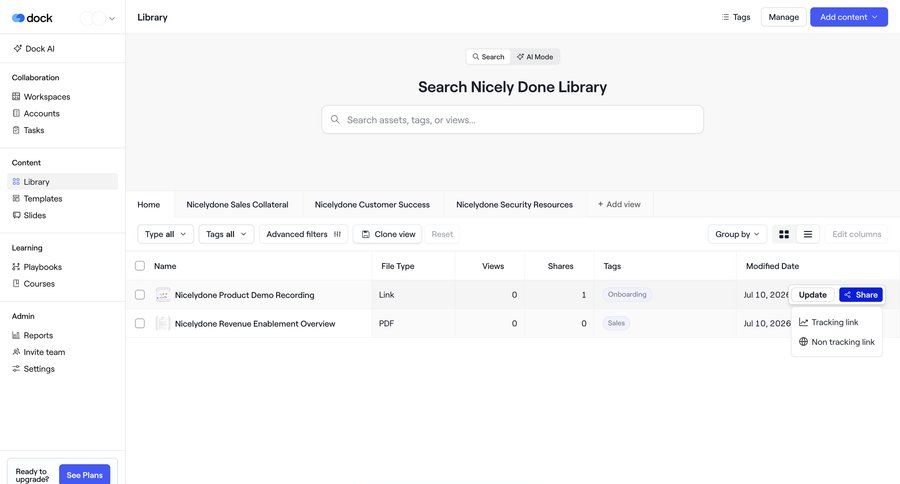Sort by the Name column header
The height and width of the screenshot is (484, 900).
[x=165, y=266]
